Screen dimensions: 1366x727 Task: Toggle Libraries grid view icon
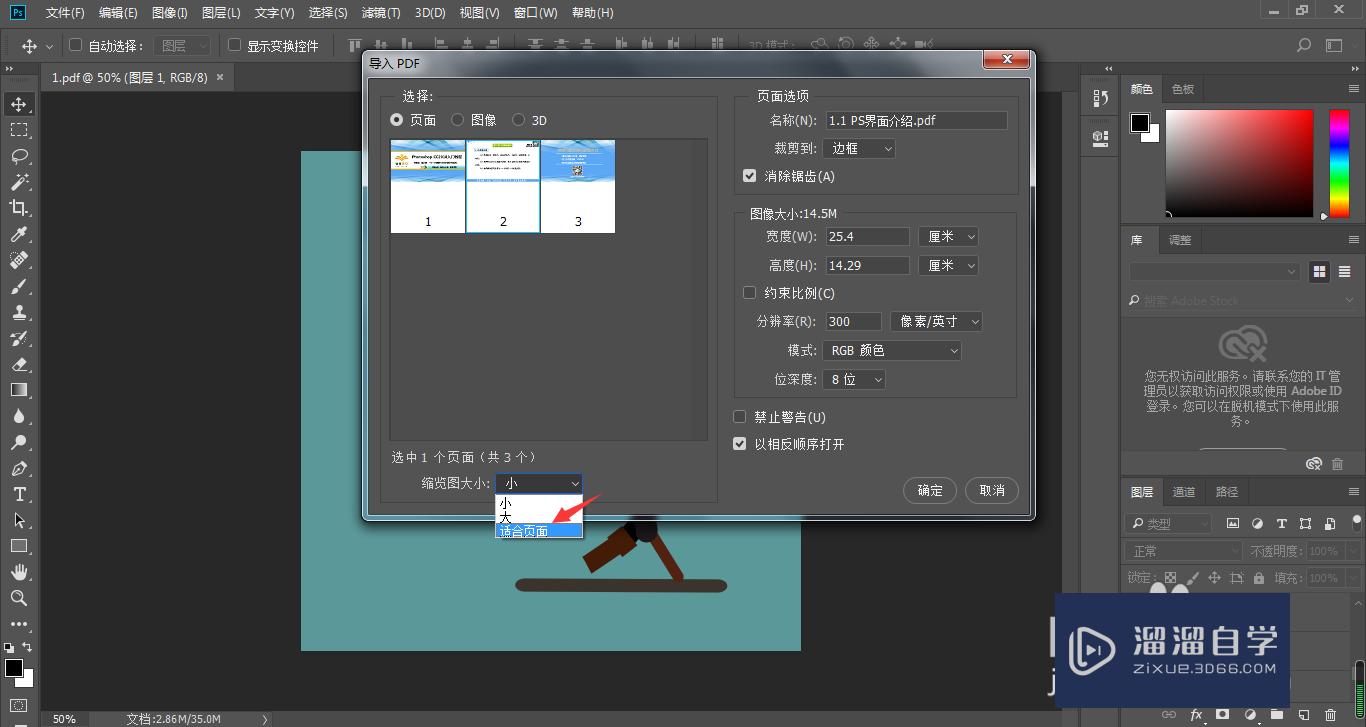point(1319,271)
